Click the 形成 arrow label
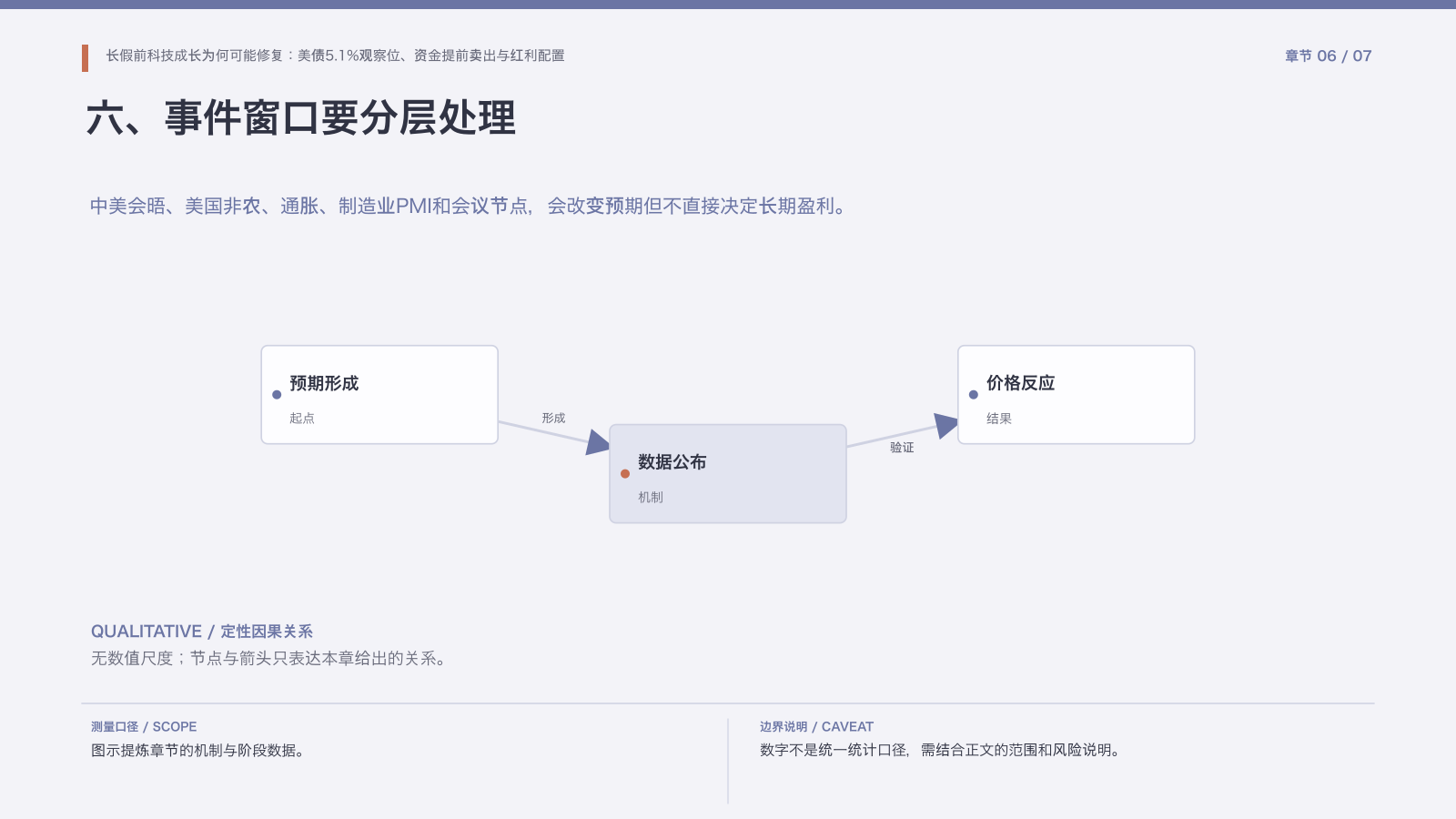 [553, 418]
